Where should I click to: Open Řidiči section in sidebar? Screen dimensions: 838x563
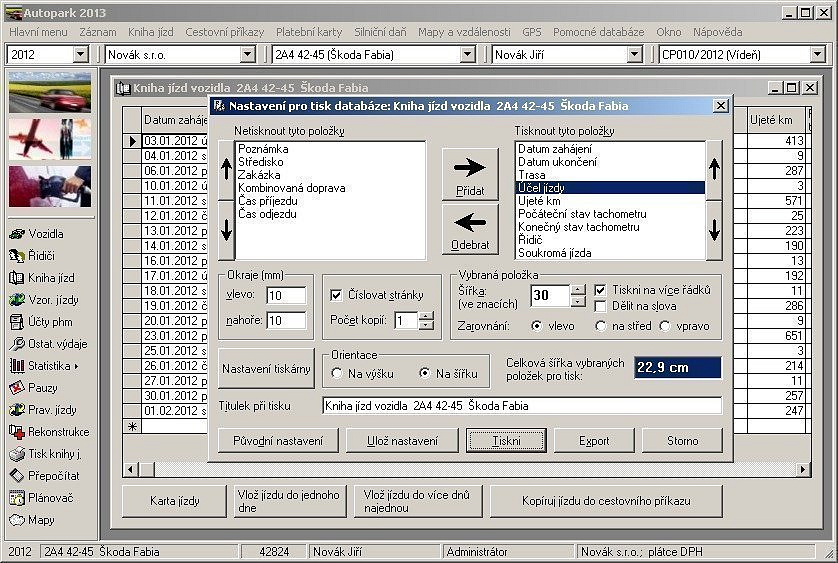point(42,256)
